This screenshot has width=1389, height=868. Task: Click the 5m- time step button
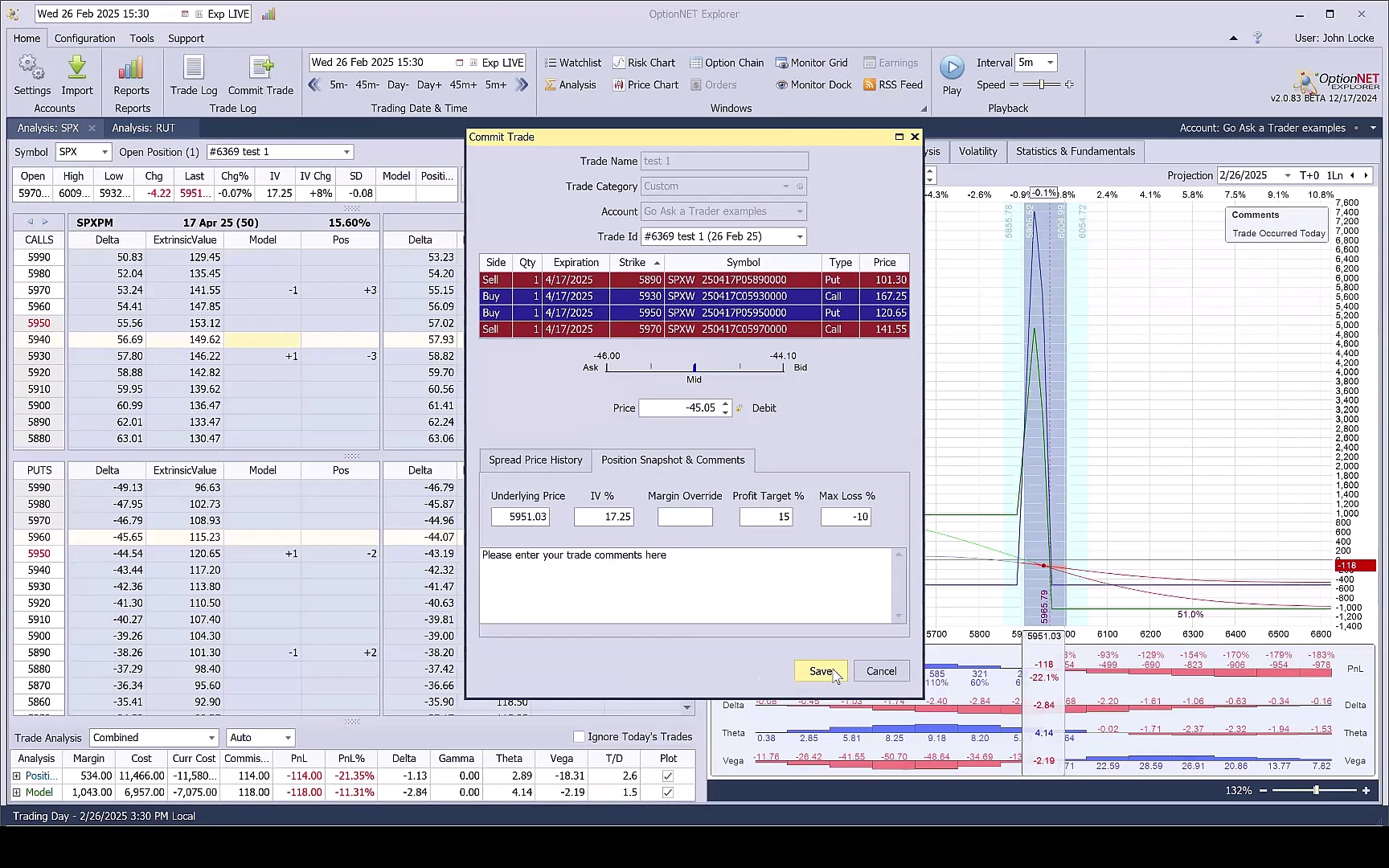click(339, 84)
